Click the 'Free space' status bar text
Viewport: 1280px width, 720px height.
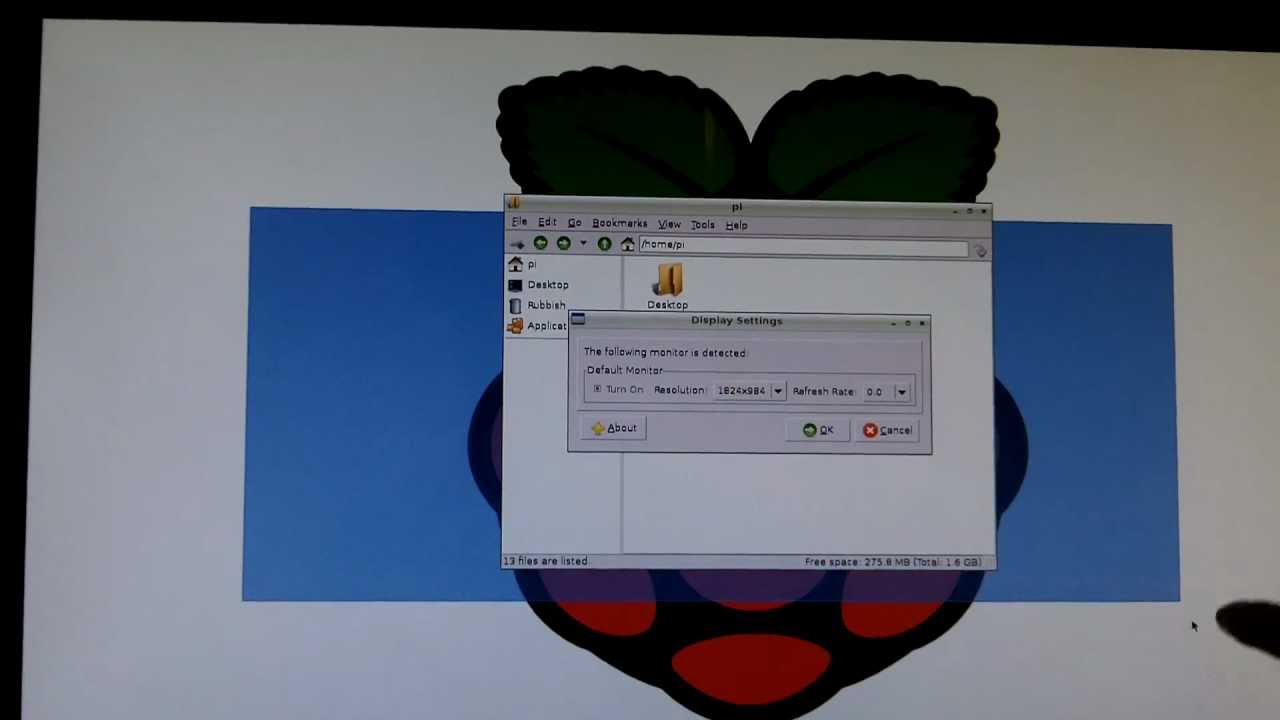(x=892, y=562)
